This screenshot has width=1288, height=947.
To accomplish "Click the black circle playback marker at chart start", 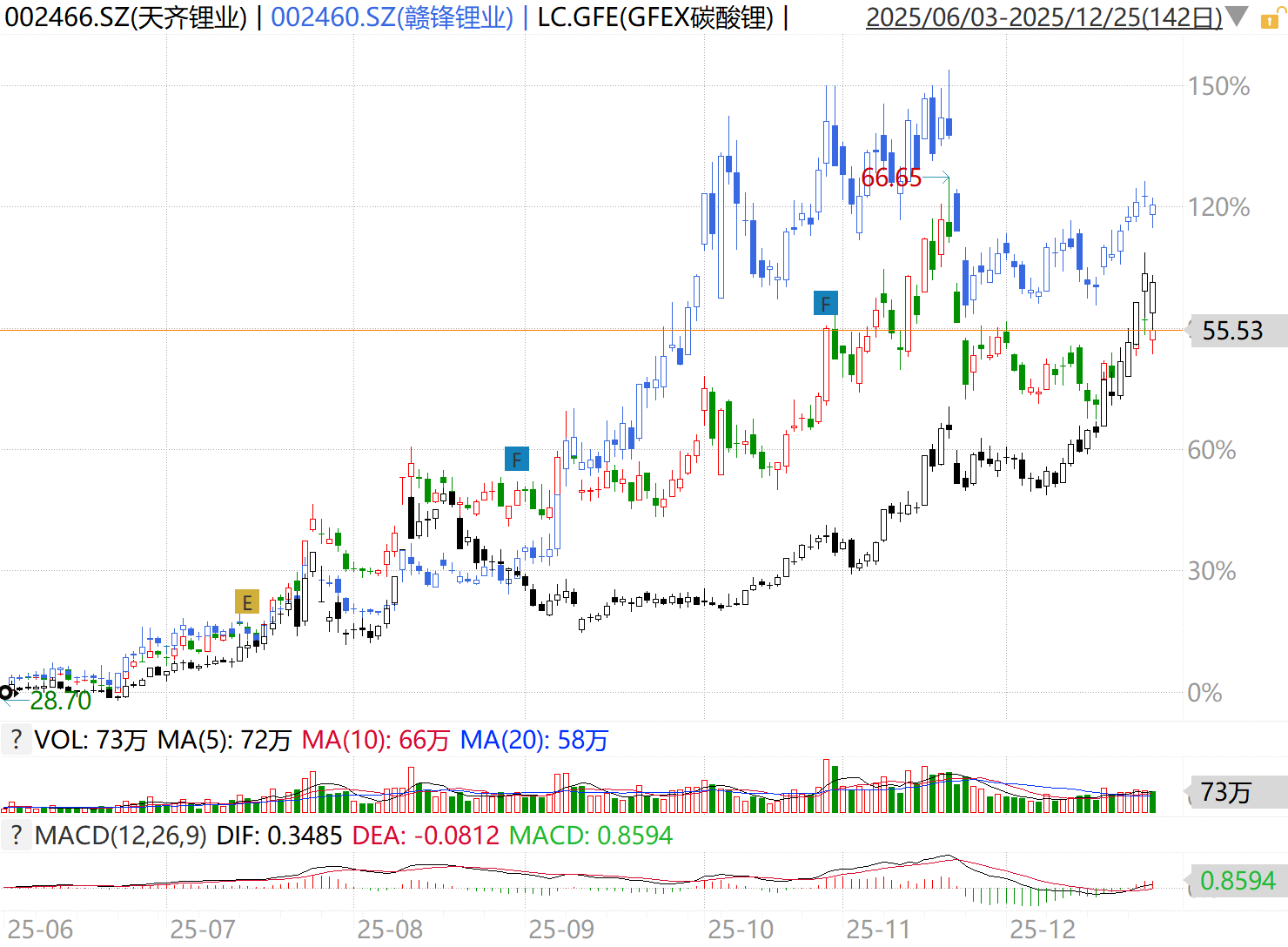I will click(x=6, y=693).
